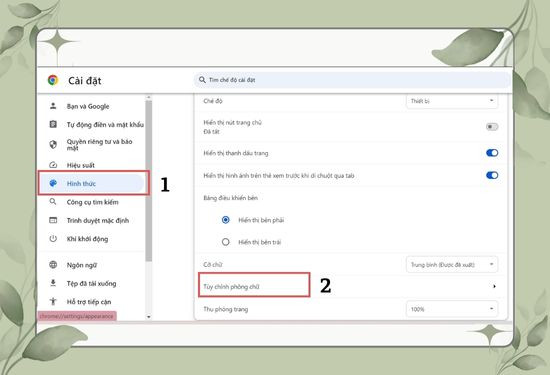This screenshot has height=375, width=550.
Task: Open the Chế độ dropdown showing Thiết bị
Action: pyautogui.click(x=452, y=101)
